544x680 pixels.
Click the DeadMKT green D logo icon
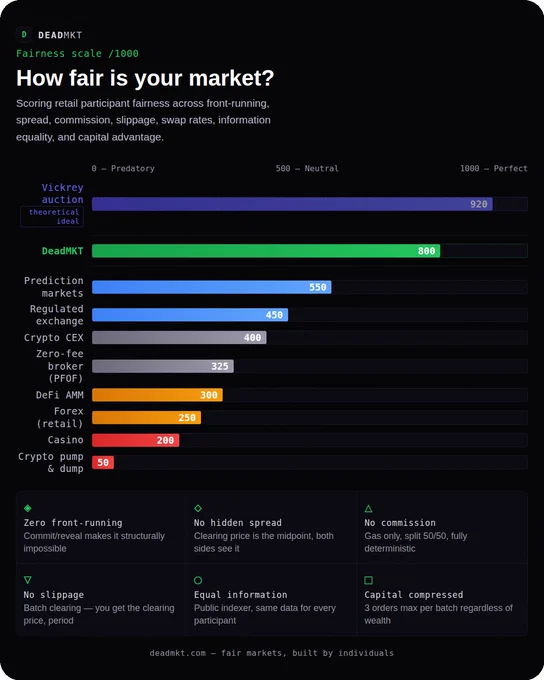click(24, 35)
